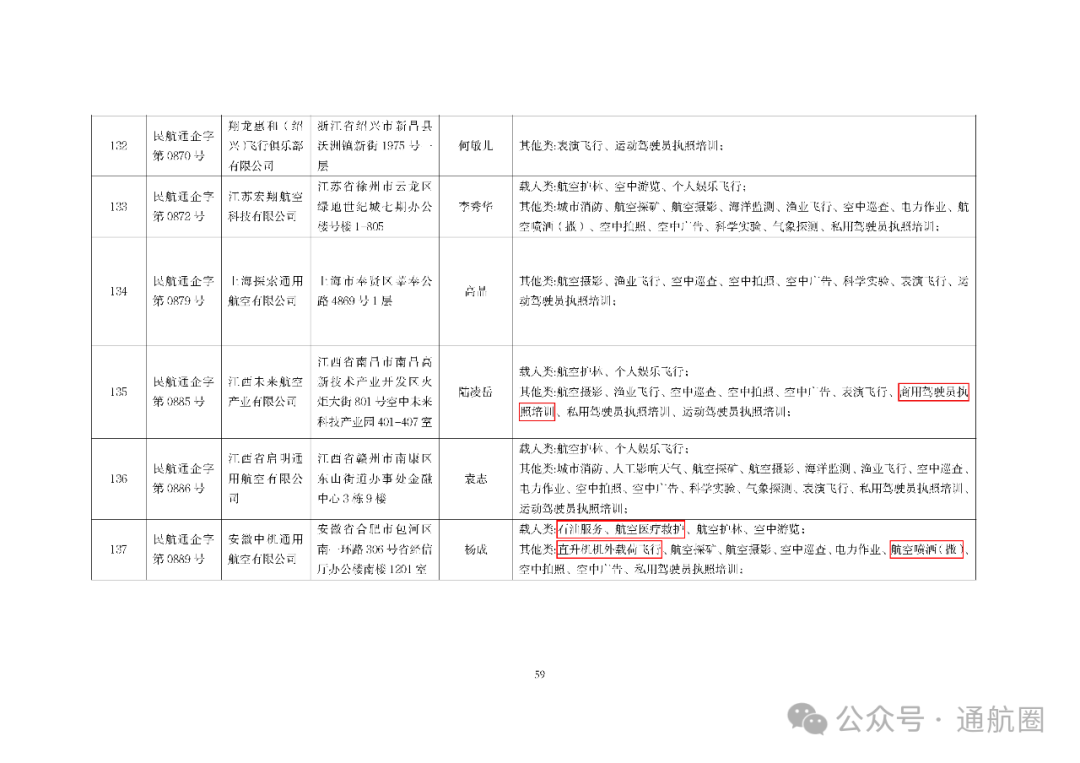Click the business scope cell of row 132
The image size is (1080, 763).
click(744, 146)
